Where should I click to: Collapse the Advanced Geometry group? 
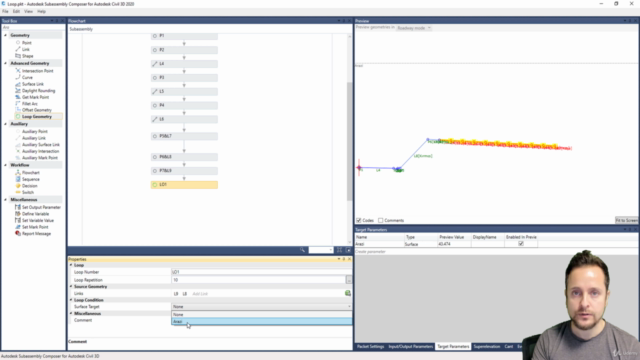6,63
